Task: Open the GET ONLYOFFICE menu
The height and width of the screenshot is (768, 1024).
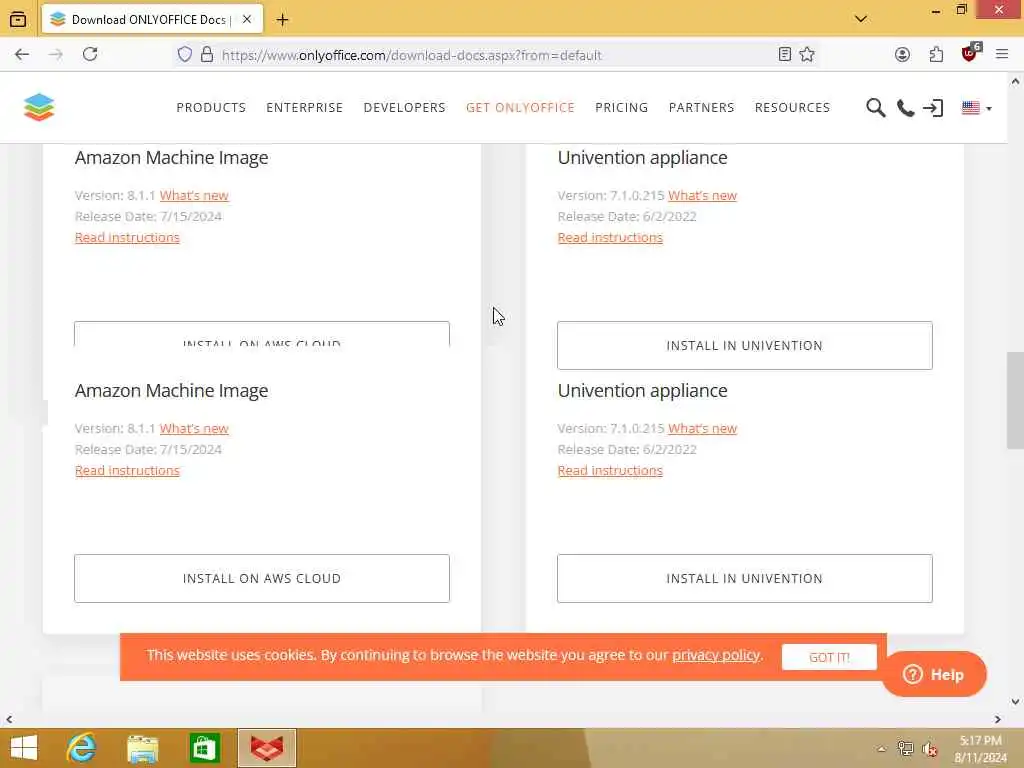Action: [520, 107]
